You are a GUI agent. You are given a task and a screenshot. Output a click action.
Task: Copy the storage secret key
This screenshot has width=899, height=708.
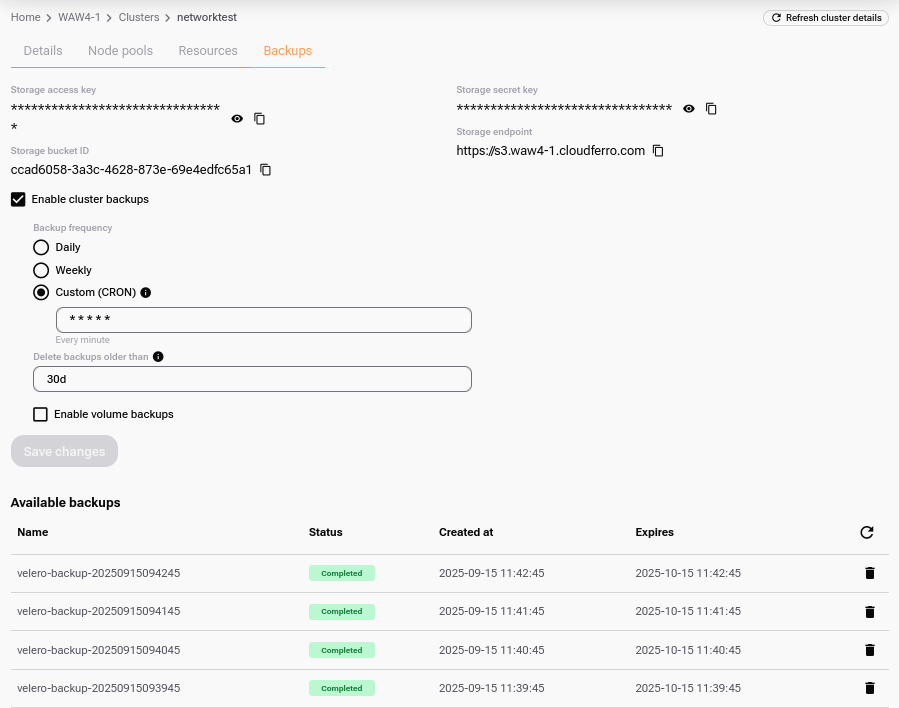pos(712,108)
